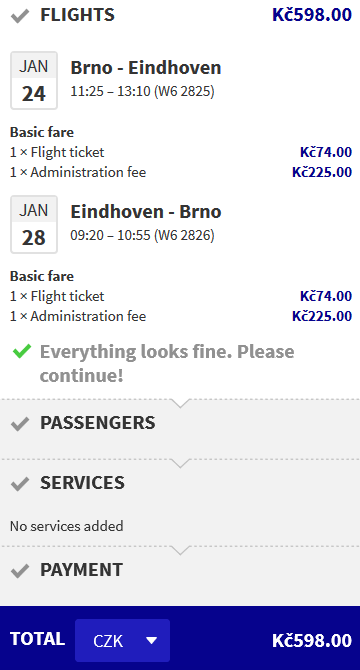The height and width of the screenshot is (670, 360).
Task: Click the No services added text
Action: pos(67,526)
